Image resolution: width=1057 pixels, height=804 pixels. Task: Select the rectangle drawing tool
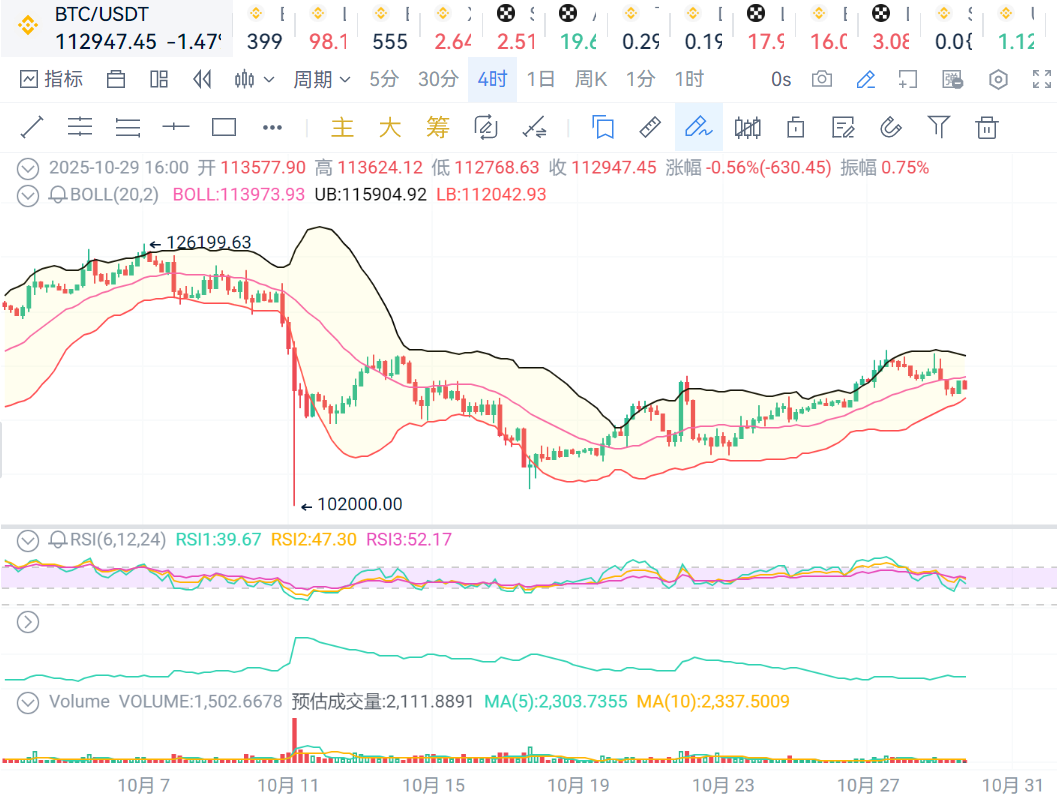(224, 127)
